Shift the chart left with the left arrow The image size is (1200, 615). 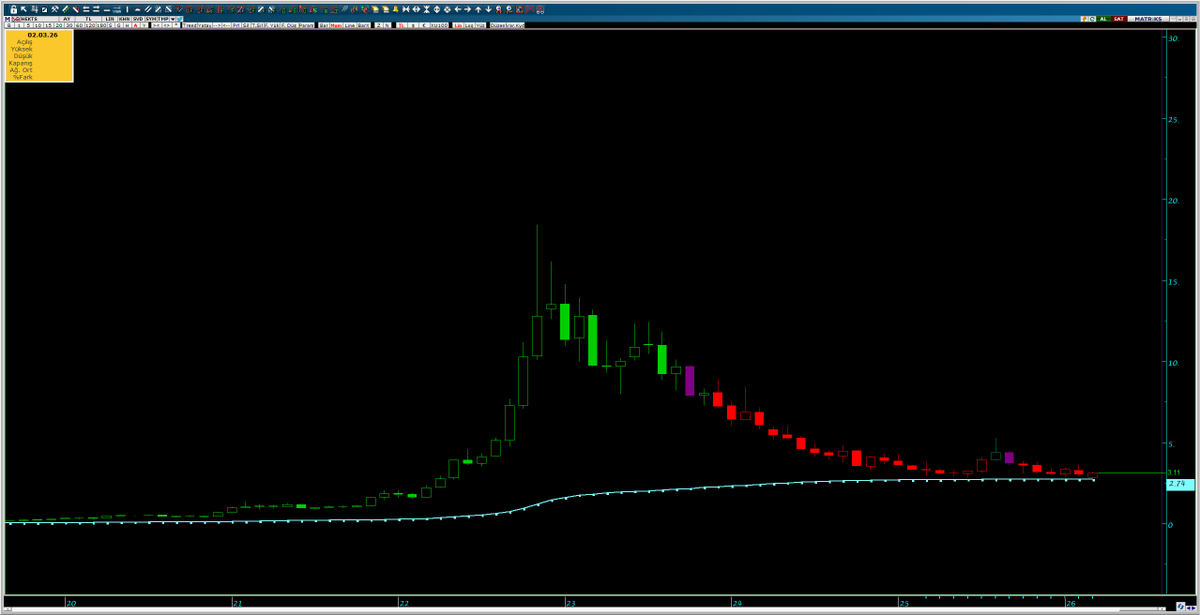coord(457,10)
